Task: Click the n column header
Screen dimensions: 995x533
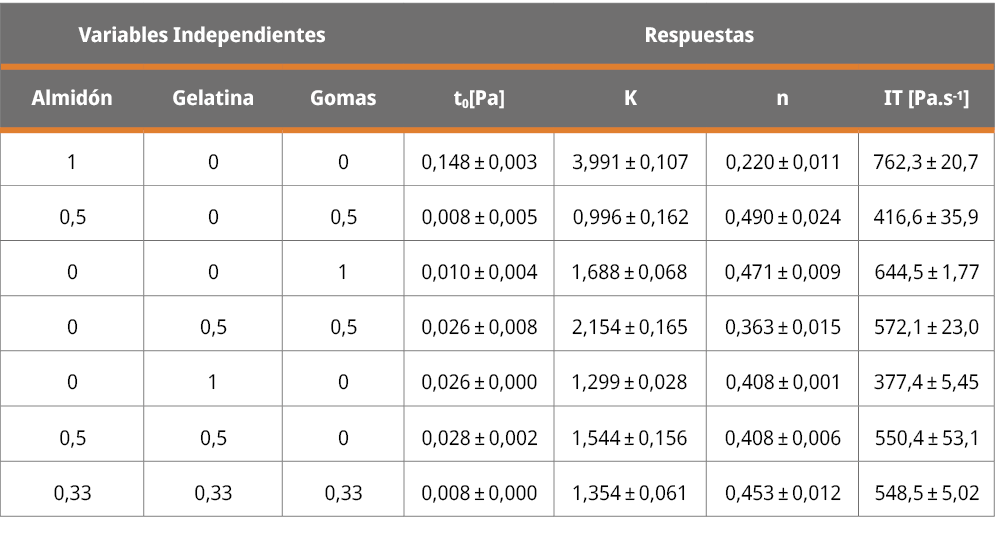Action: (x=782, y=98)
